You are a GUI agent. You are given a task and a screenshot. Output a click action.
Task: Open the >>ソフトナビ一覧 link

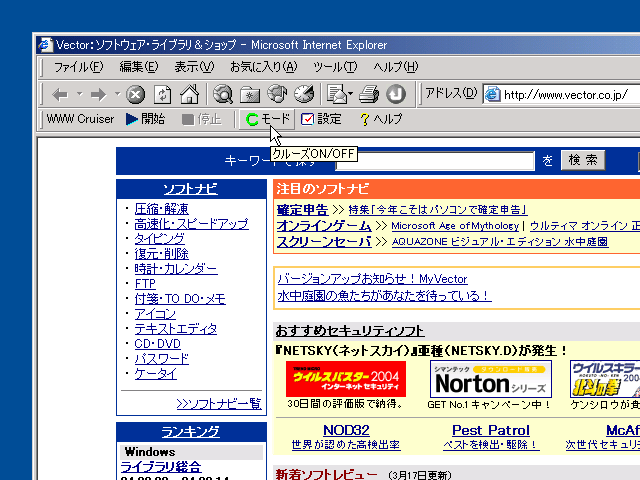(x=219, y=404)
